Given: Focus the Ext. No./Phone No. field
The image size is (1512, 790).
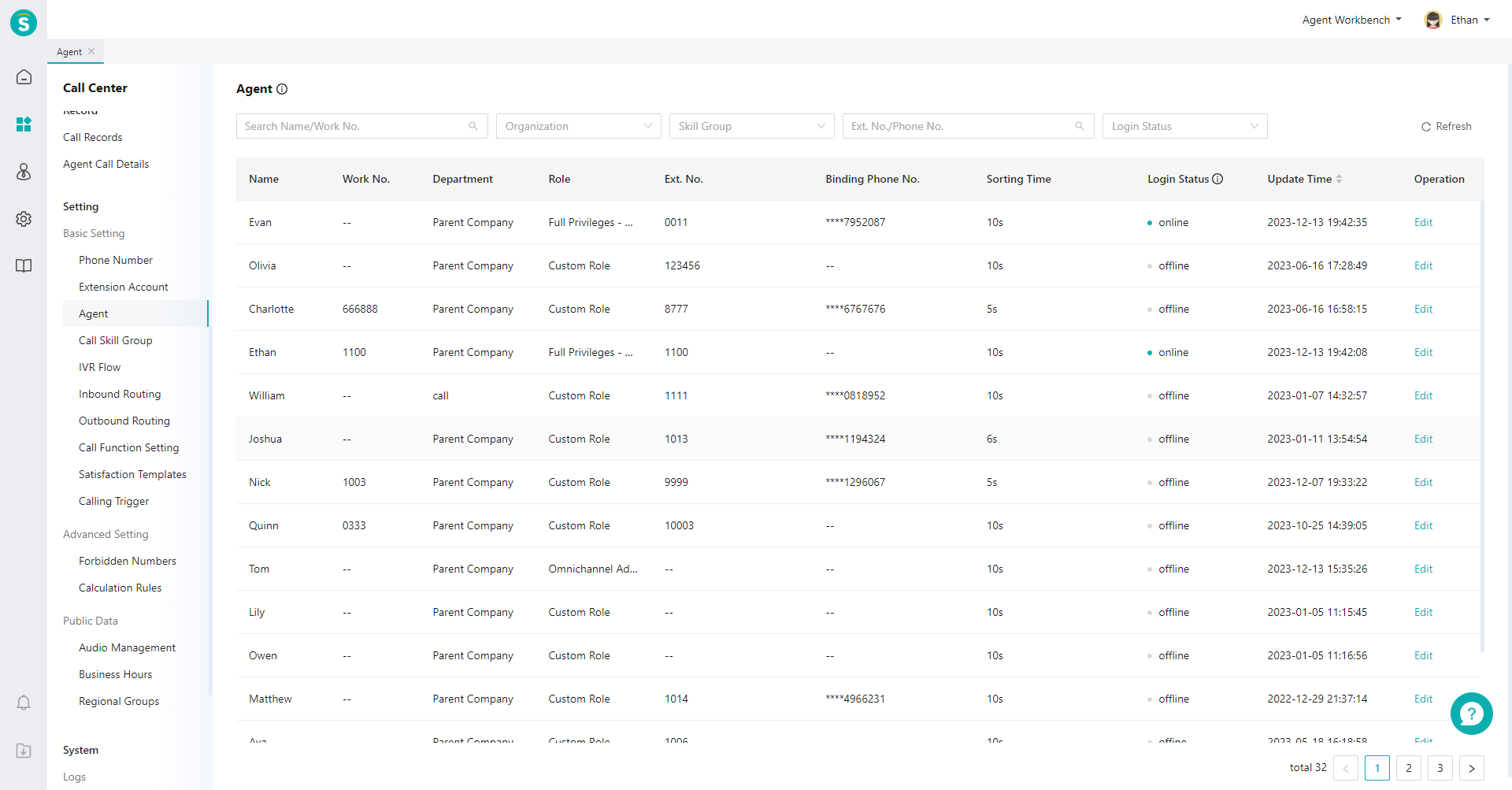Looking at the screenshot, I should [x=969, y=126].
